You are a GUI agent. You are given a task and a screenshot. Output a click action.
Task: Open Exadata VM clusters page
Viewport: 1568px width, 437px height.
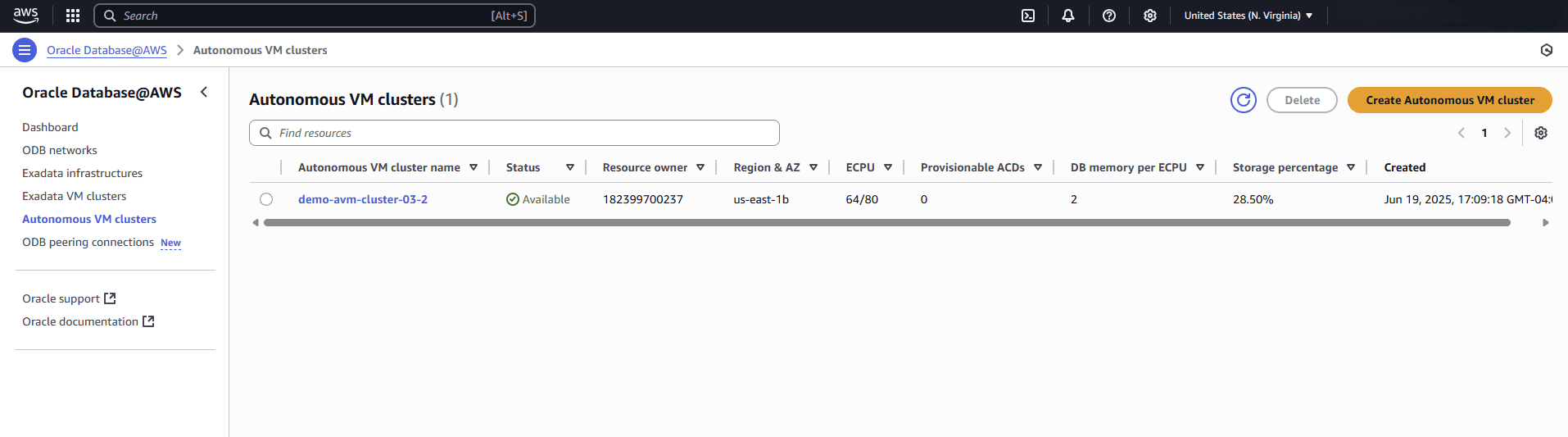coord(74,196)
